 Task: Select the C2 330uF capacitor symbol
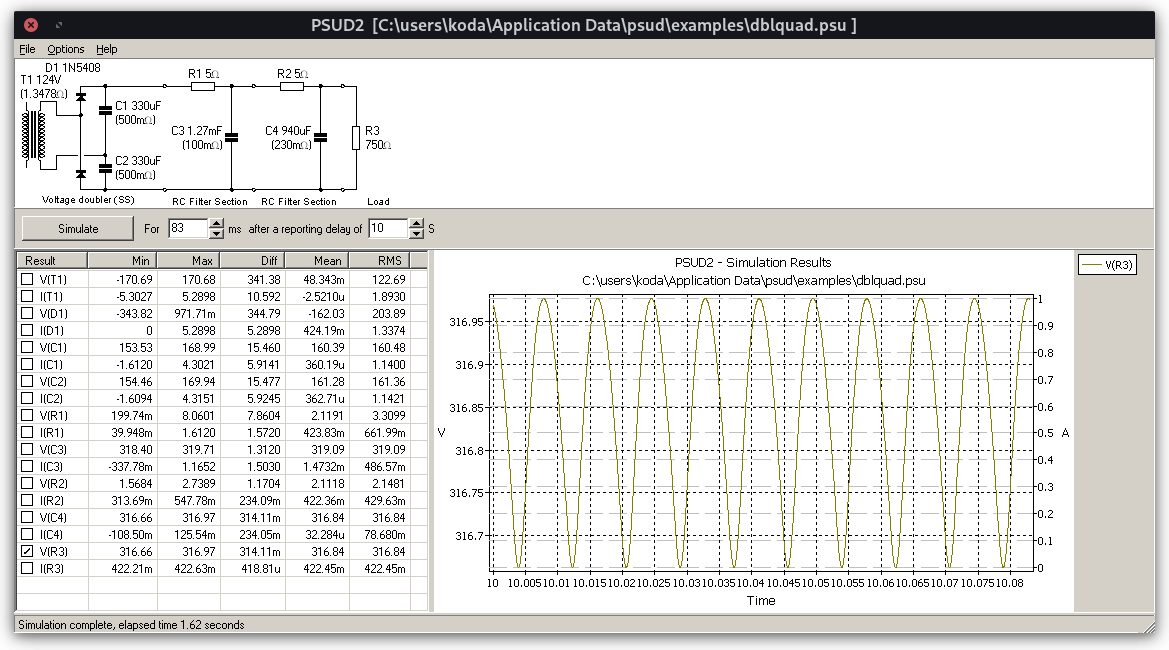coord(105,167)
